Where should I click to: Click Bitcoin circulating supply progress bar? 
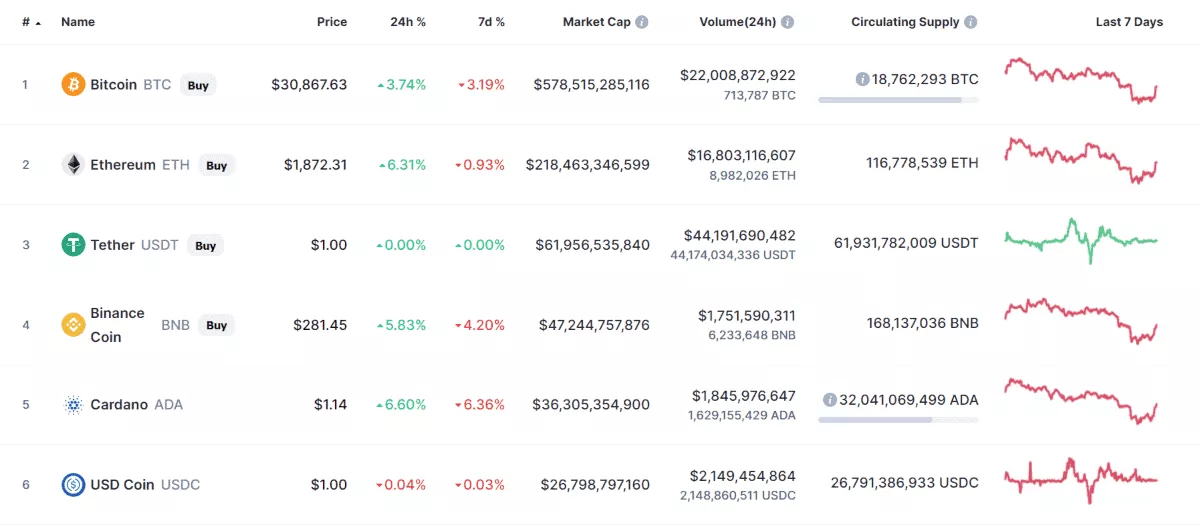898,100
